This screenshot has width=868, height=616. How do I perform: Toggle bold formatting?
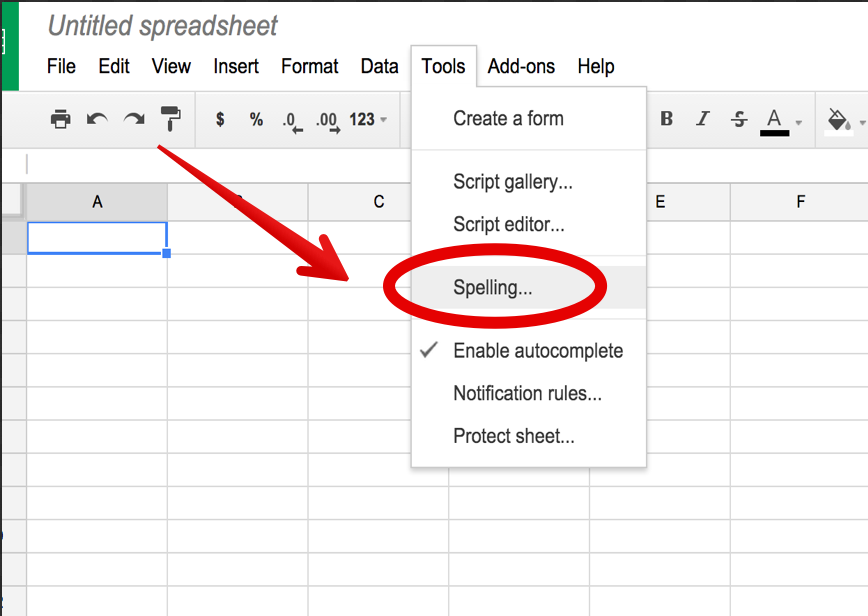click(x=666, y=118)
